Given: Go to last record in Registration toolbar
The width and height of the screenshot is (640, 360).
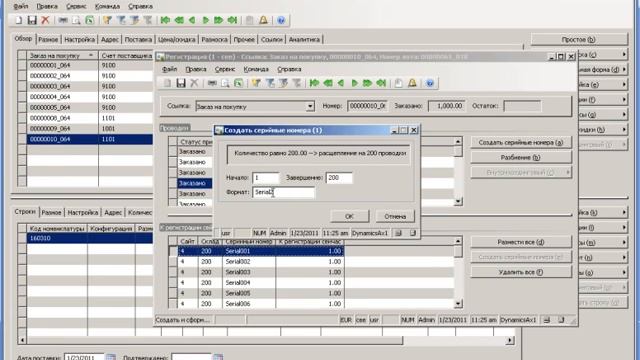Looking at the screenshot, I should [x=381, y=83].
